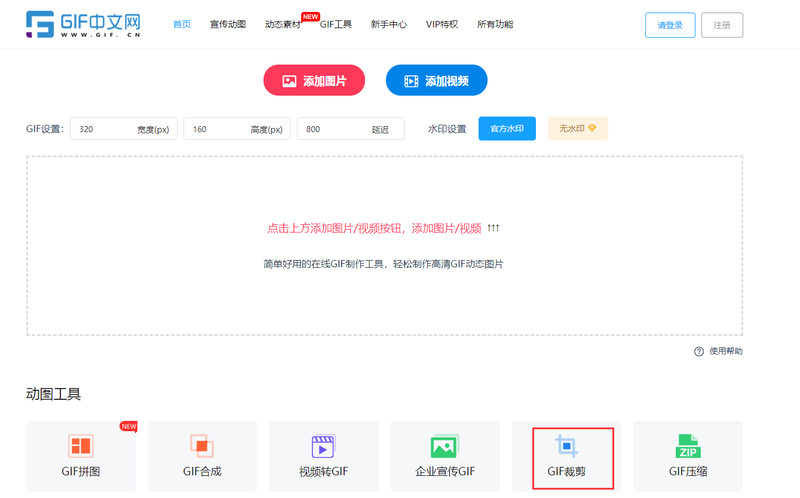Click the diamond VIP icon on 无水印
The image size is (800, 498).
pos(592,128)
